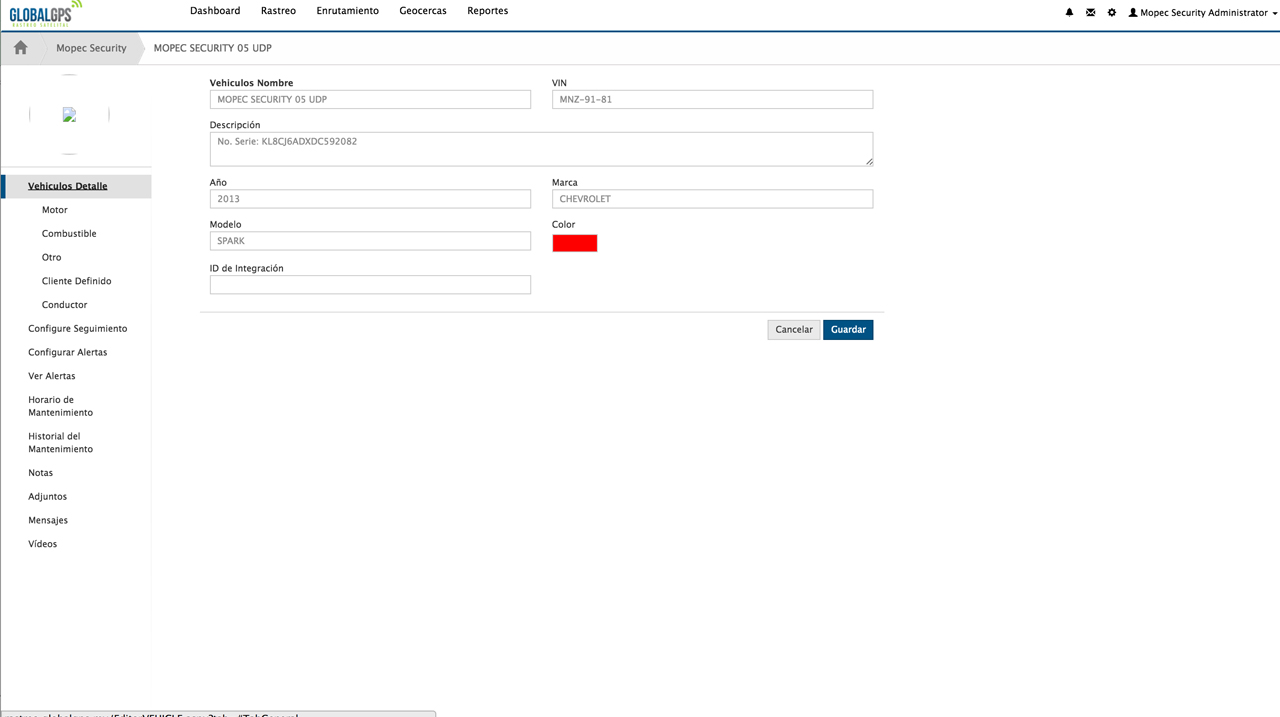1280x717 pixels.
Task: Click the Guardar button
Action: (x=848, y=330)
